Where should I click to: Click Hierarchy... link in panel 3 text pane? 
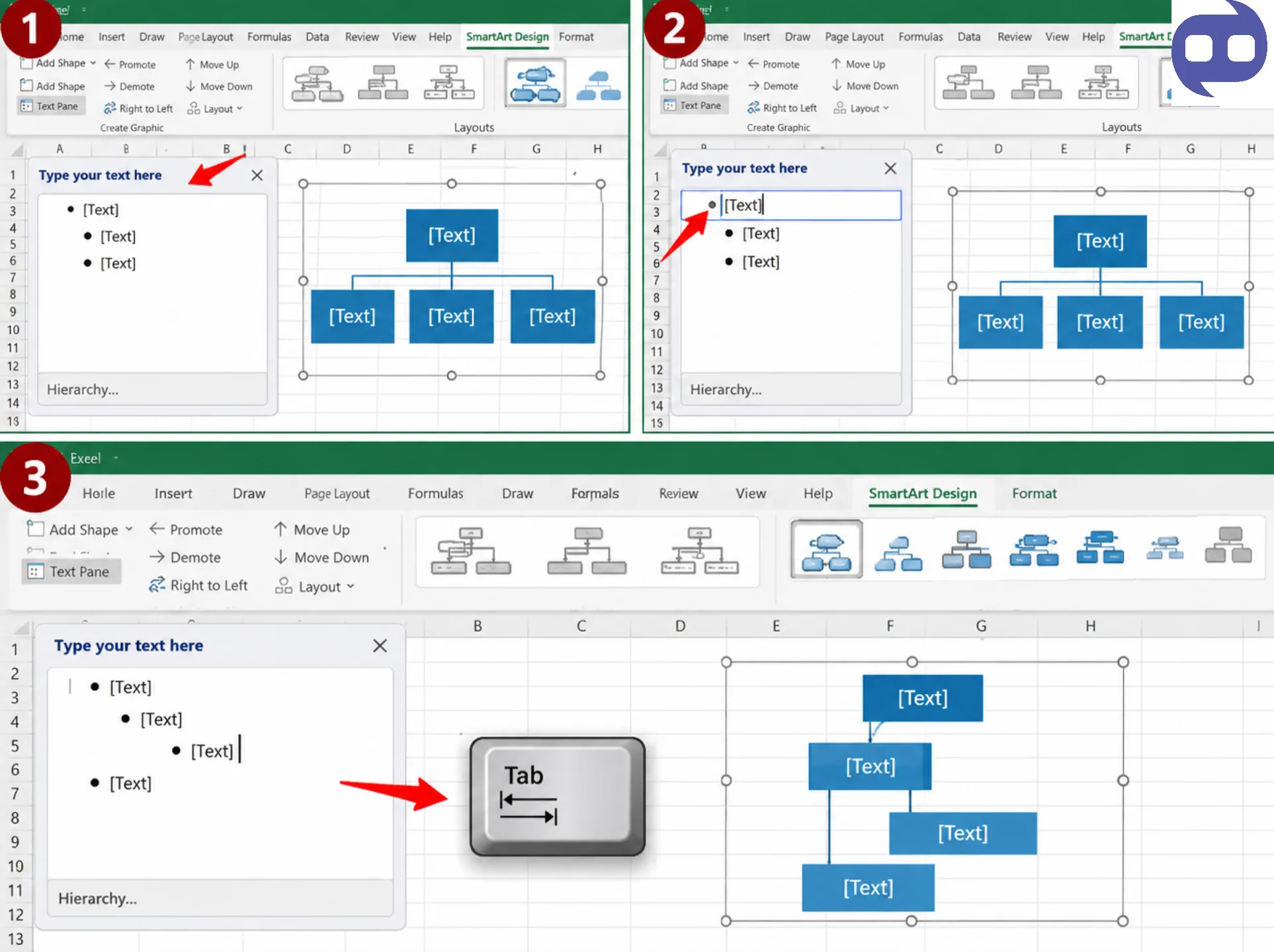(x=97, y=898)
